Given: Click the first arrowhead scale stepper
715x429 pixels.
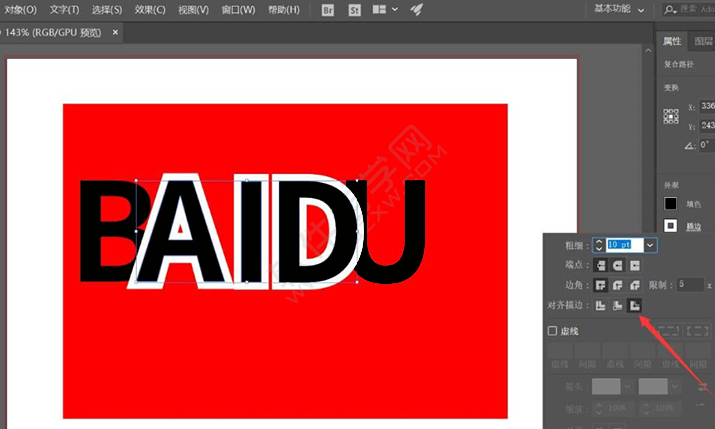Looking at the screenshot, I should tap(599, 408).
